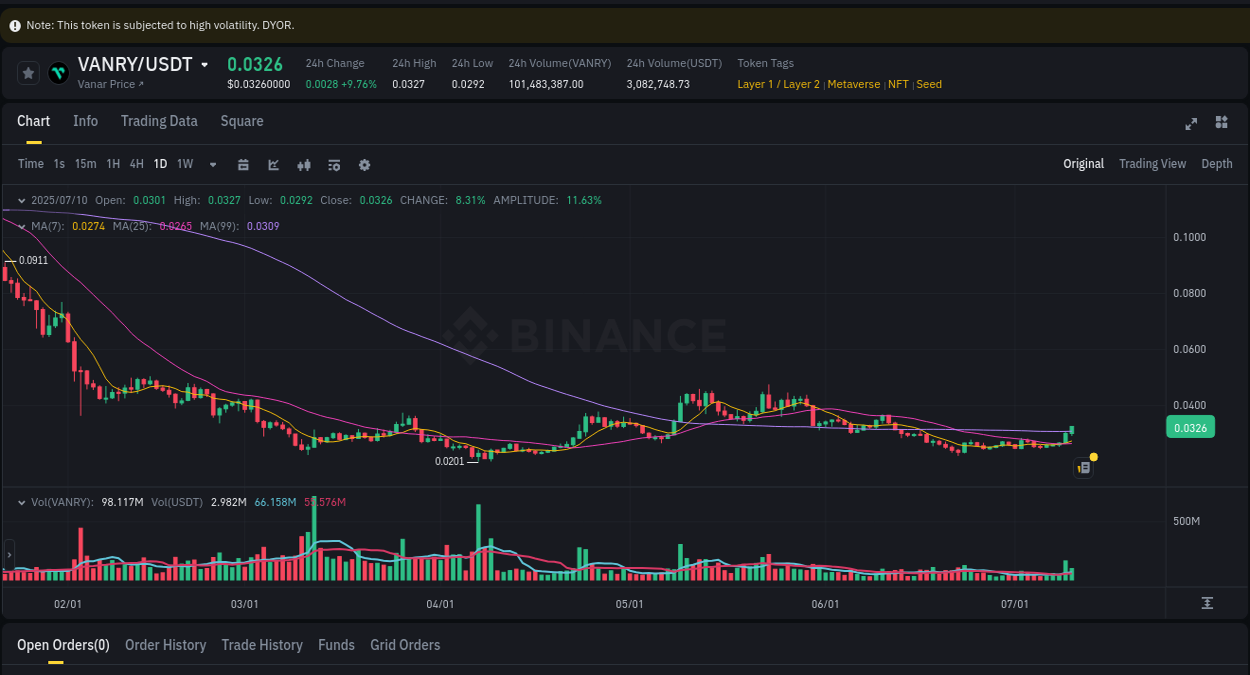Expand the chart with the fullscreen icon
Screen dimensions: 1250x675
point(1190,123)
